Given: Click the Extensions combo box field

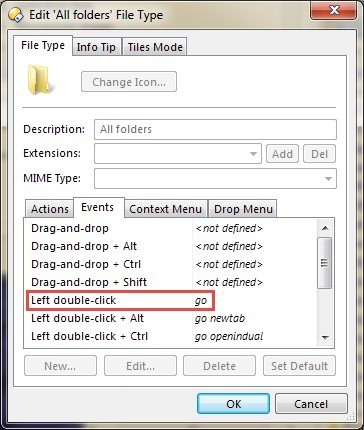Looking at the screenshot, I should point(178,154).
